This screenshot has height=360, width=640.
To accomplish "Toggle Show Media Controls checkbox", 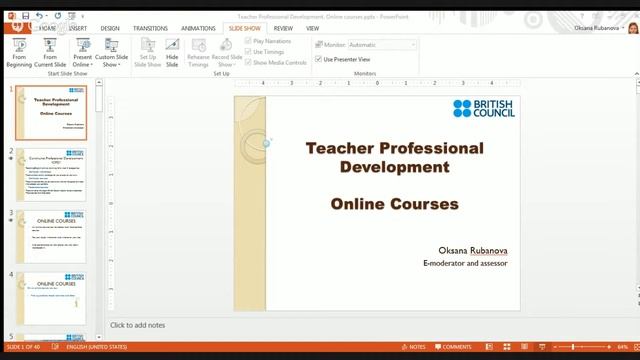I will click(248, 62).
